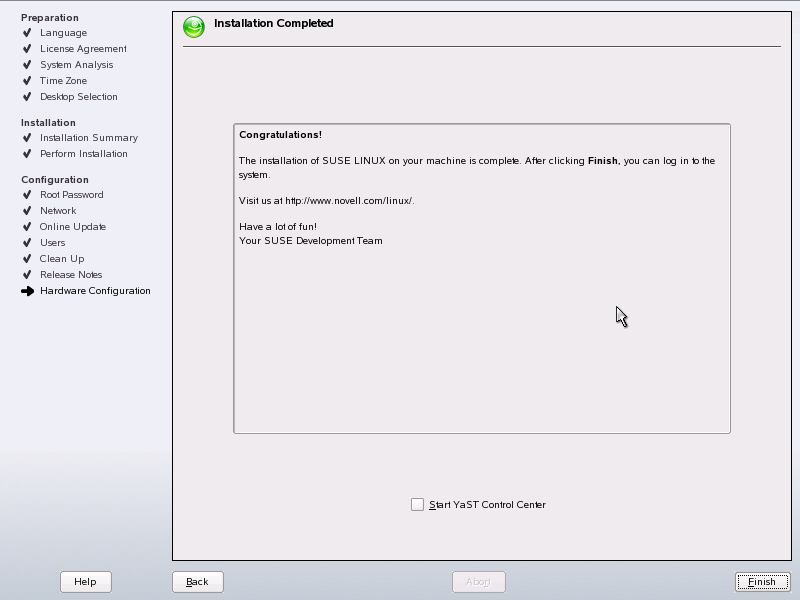Image resolution: width=800 pixels, height=600 pixels.
Task: Select the Perform Installation step text
Action: coord(84,154)
